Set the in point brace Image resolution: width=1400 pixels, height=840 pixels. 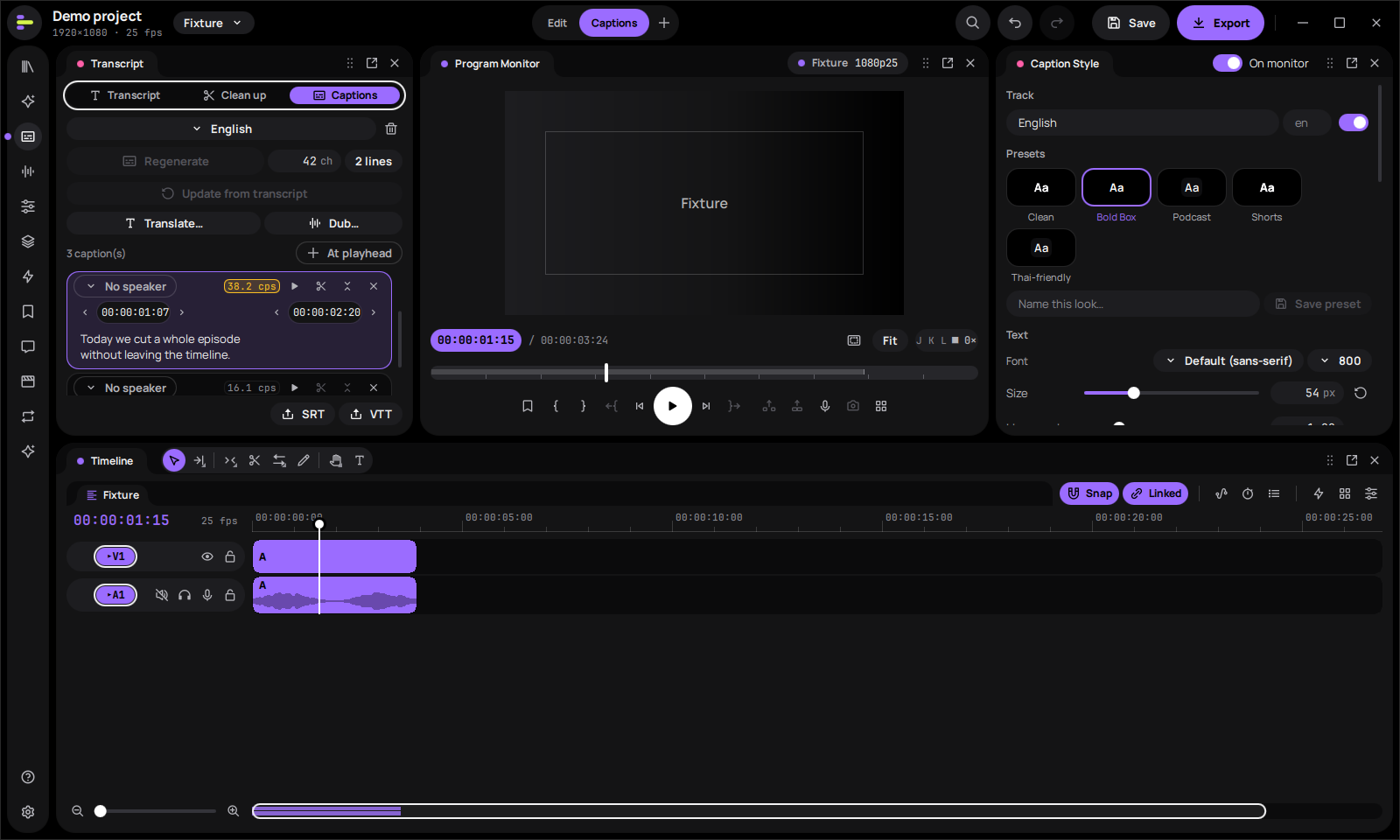[x=556, y=406]
